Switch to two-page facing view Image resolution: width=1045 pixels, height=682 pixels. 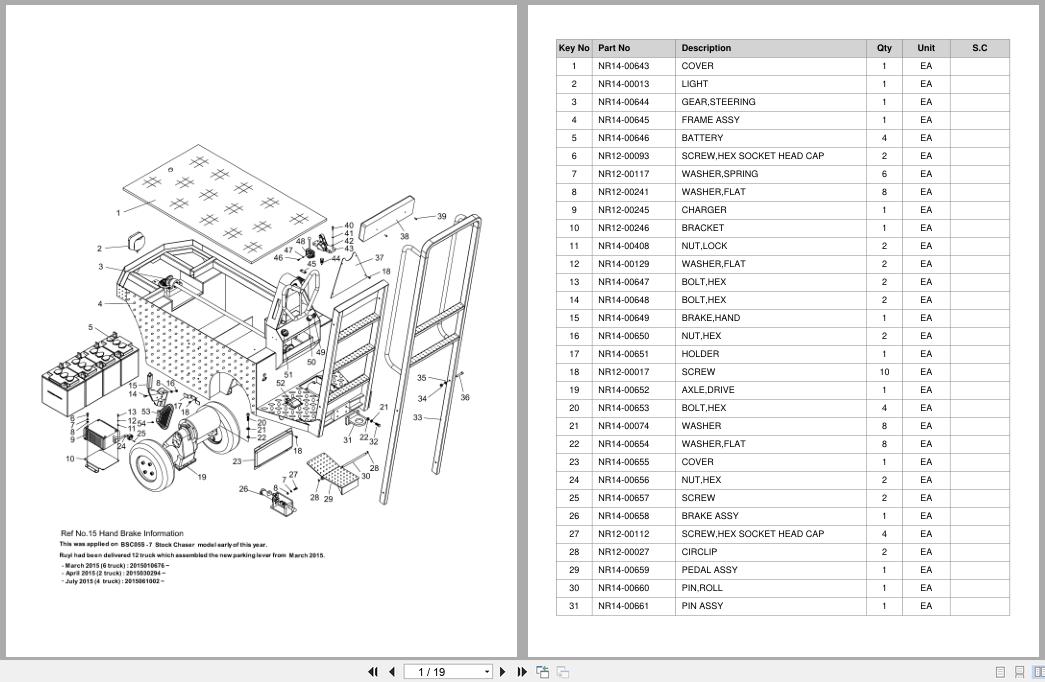[x=1038, y=672]
